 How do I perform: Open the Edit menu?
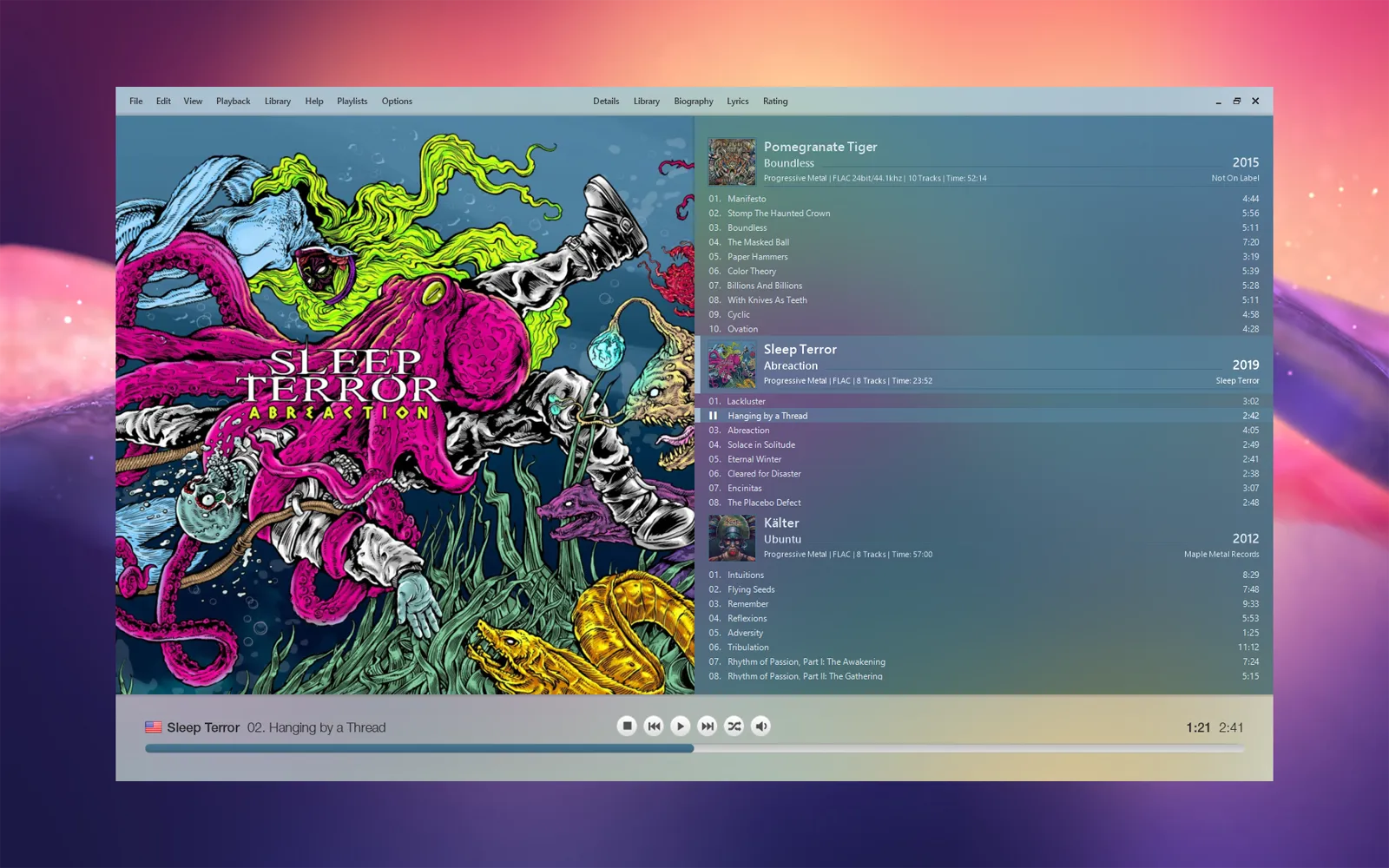(163, 102)
